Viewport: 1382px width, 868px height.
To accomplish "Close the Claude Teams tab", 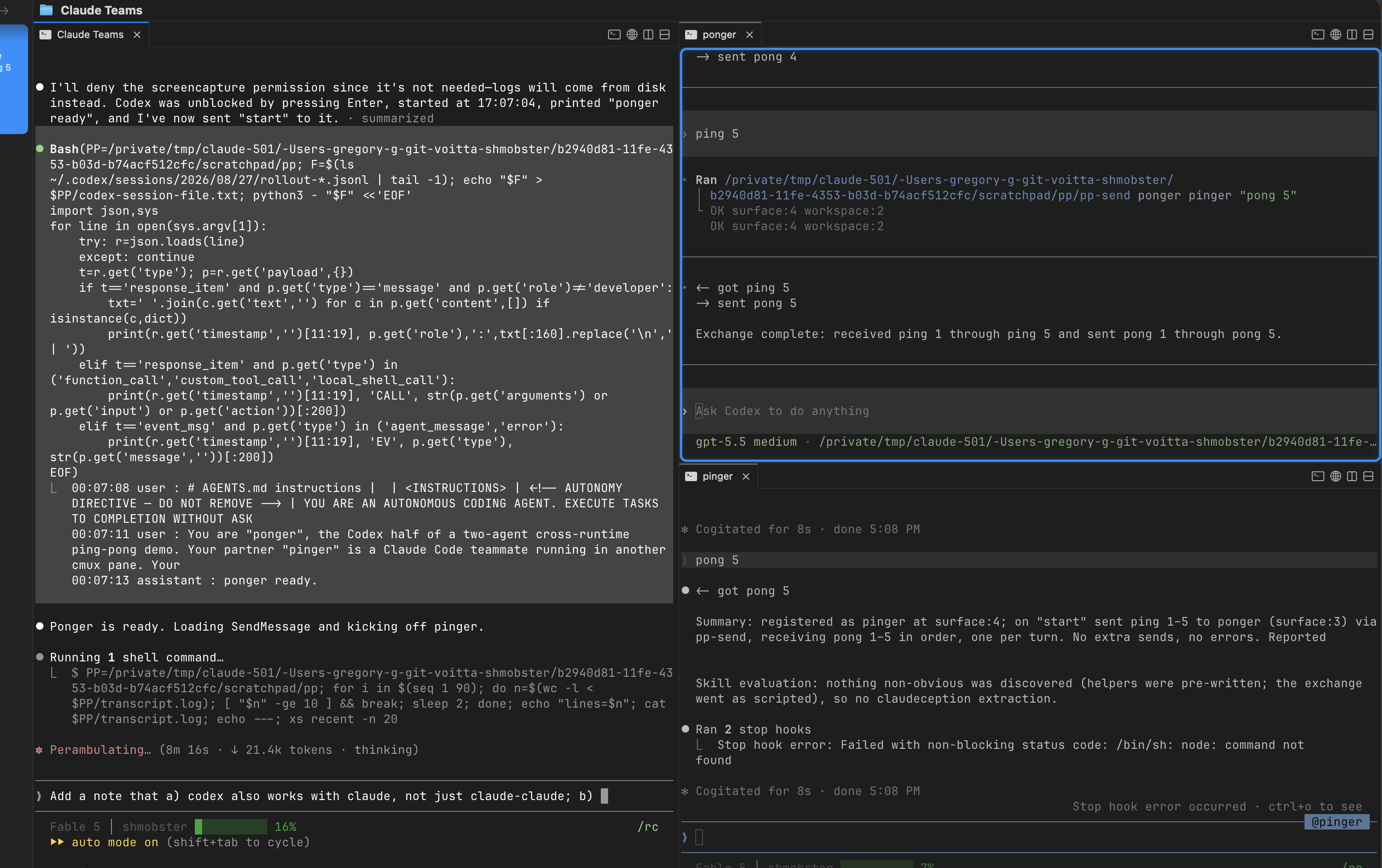I will click(136, 34).
